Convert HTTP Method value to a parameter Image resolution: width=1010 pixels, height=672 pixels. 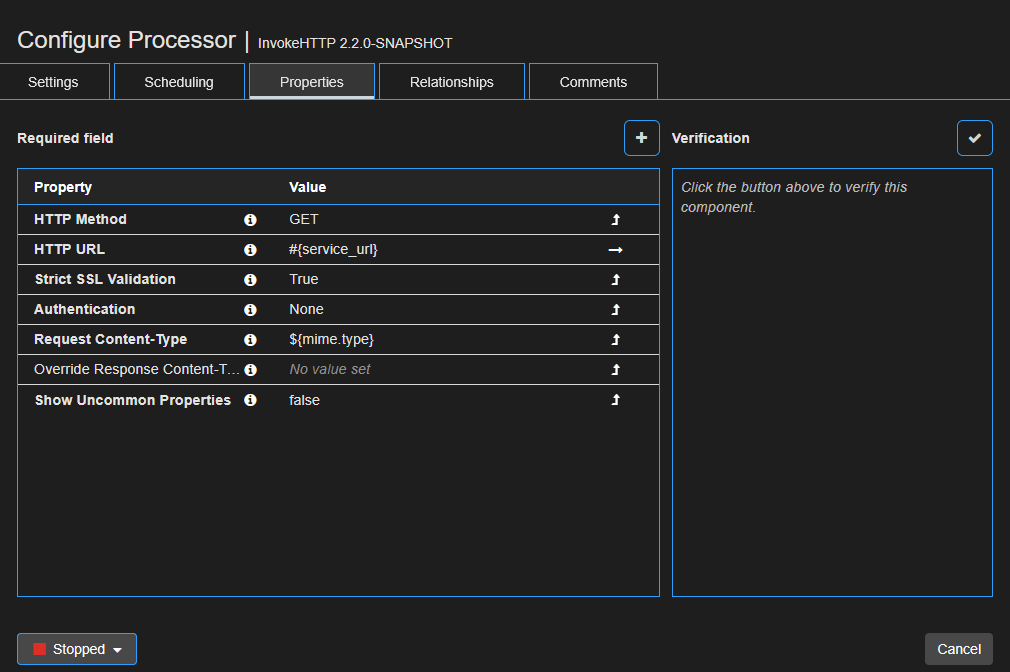(x=616, y=219)
